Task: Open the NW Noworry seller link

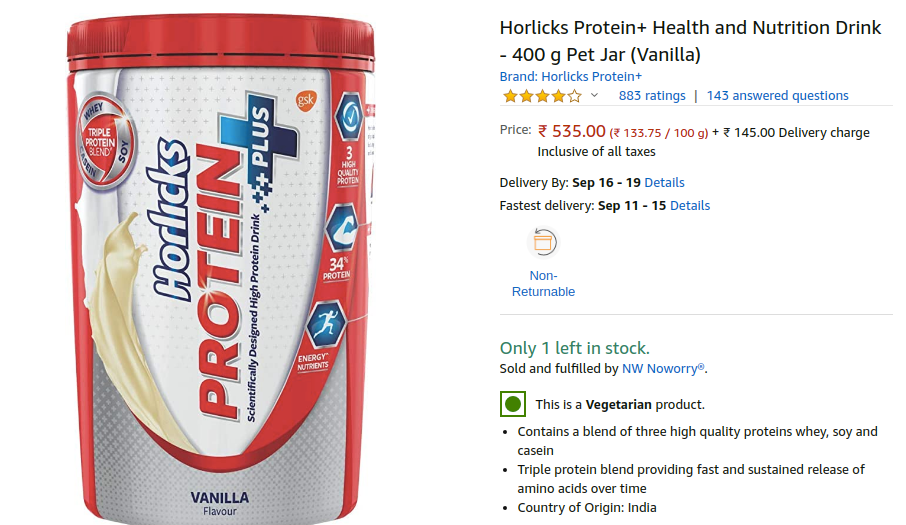Action: click(663, 368)
